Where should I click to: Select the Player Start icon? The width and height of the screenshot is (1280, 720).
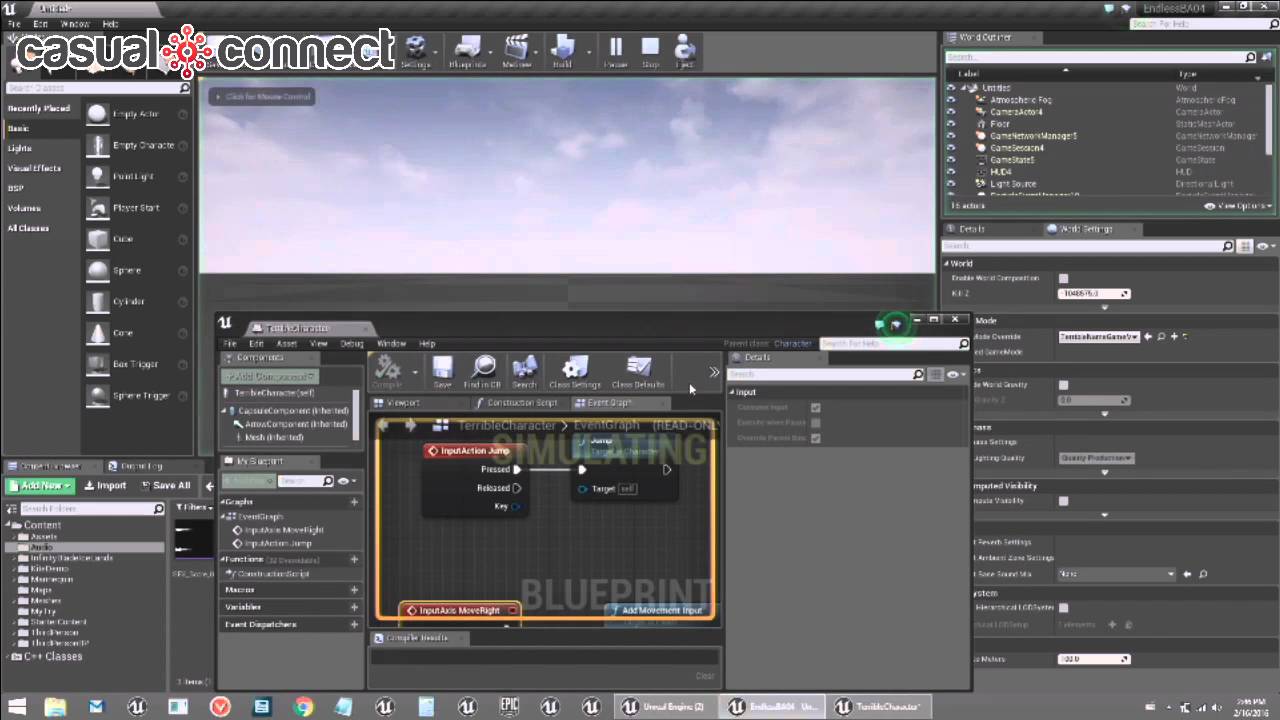tap(97, 208)
